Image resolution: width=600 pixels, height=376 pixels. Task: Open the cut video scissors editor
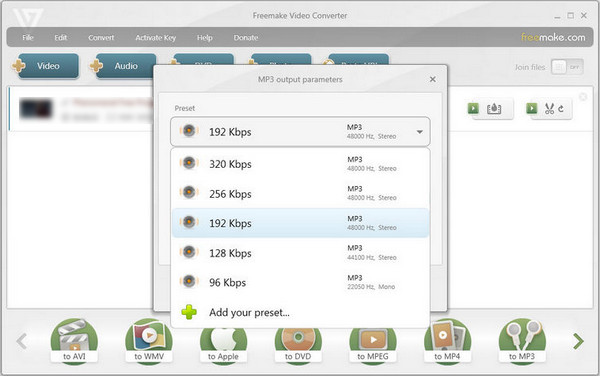tap(549, 109)
